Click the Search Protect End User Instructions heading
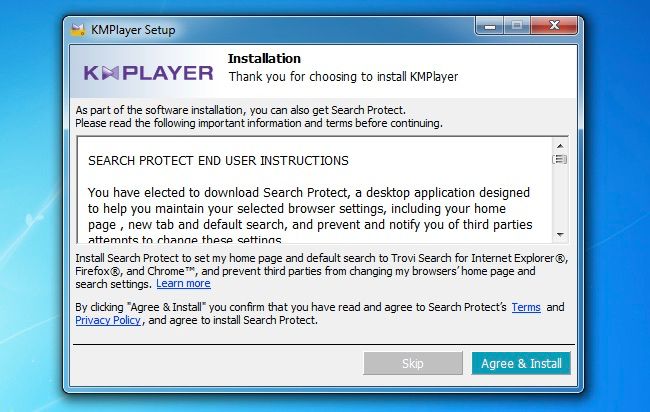650x412 pixels. coord(218,161)
